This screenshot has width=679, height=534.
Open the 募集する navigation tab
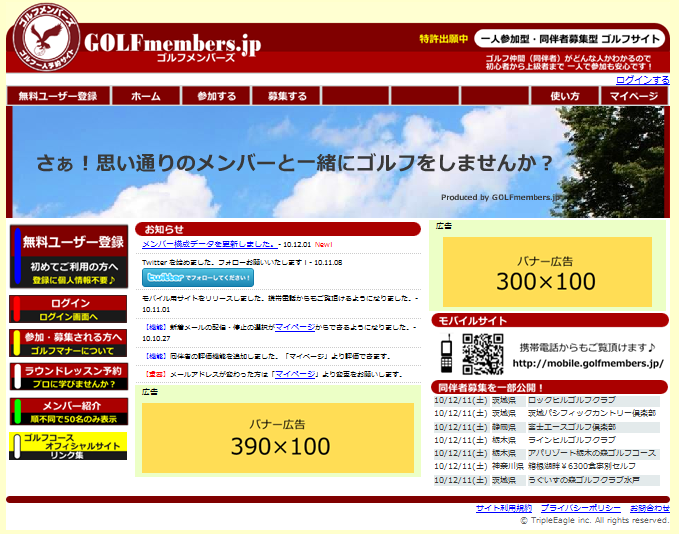tap(287, 96)
